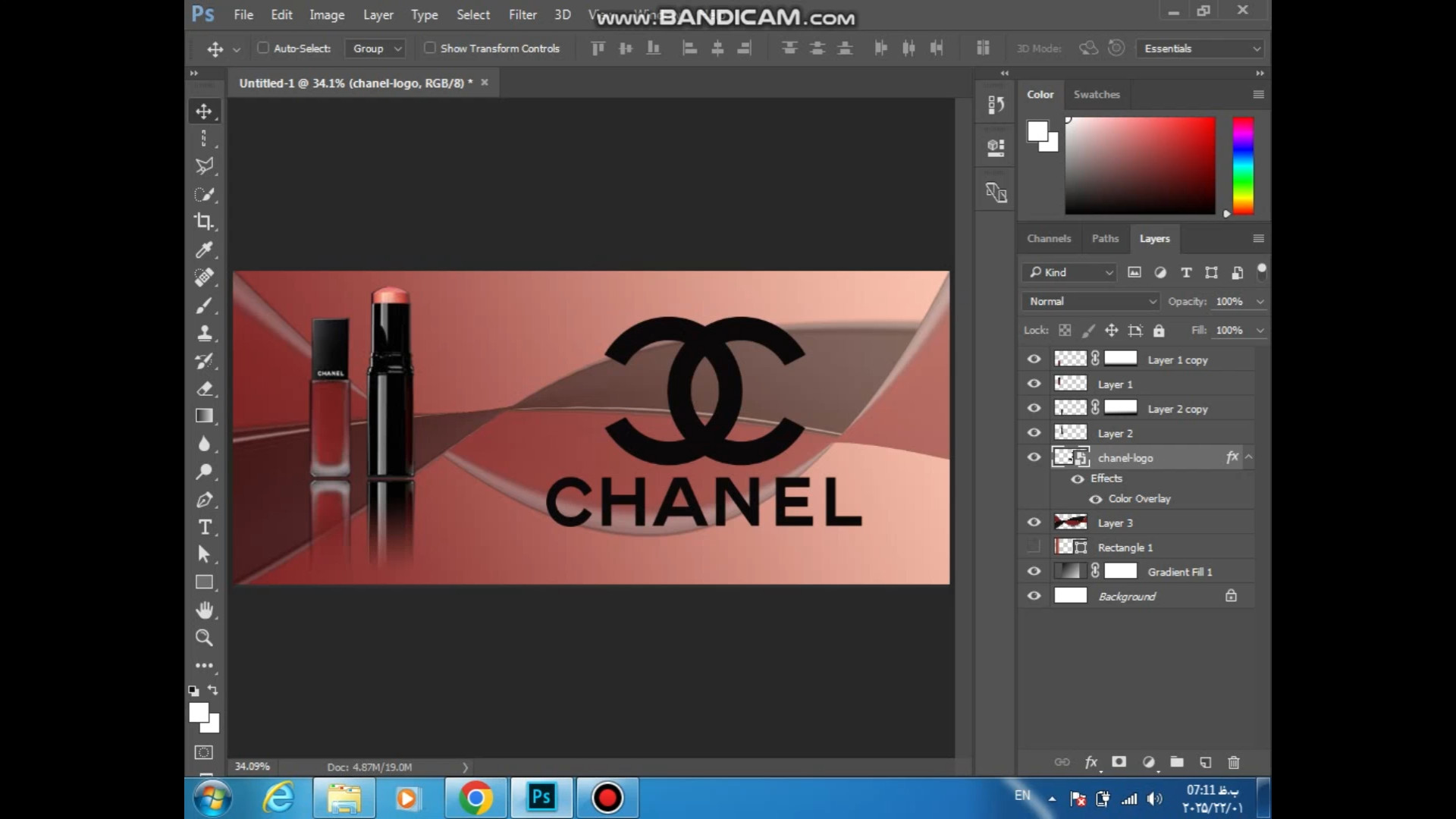Select the Eyedropper tool
The image size is (1456, 819).
[x=204, y=249]
